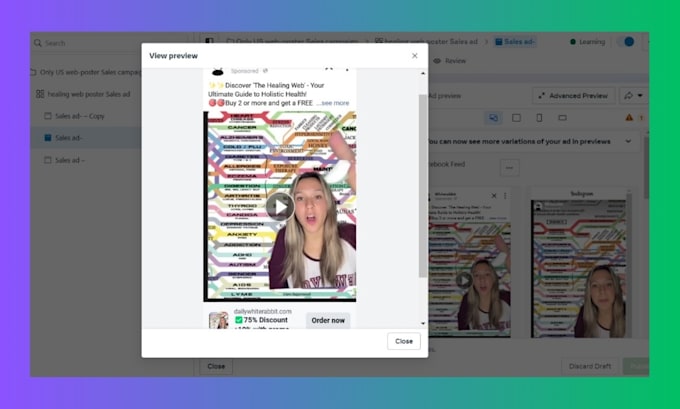Screen dimensions: 680x409
Task: Expand the 'more variations of your ad' banner chevron
Action: point(628,141)
